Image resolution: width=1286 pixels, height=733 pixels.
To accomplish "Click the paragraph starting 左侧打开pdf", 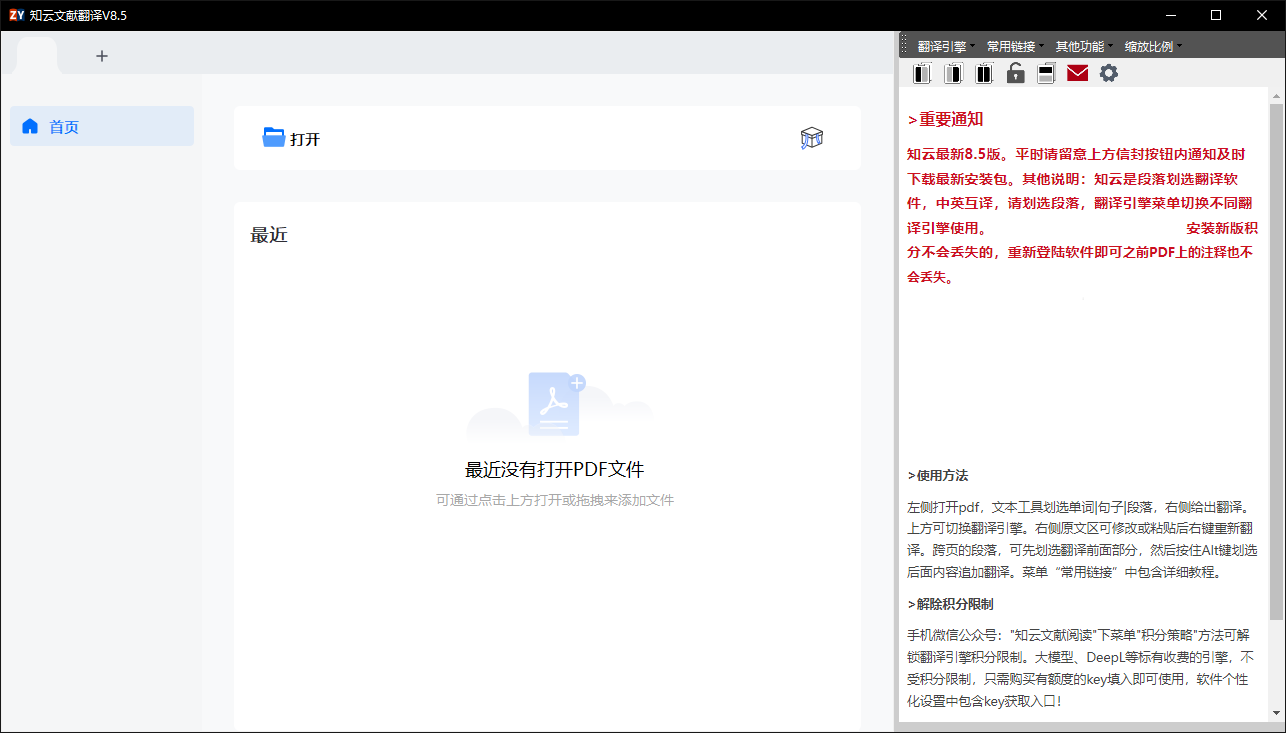I will coord(1082,540).
